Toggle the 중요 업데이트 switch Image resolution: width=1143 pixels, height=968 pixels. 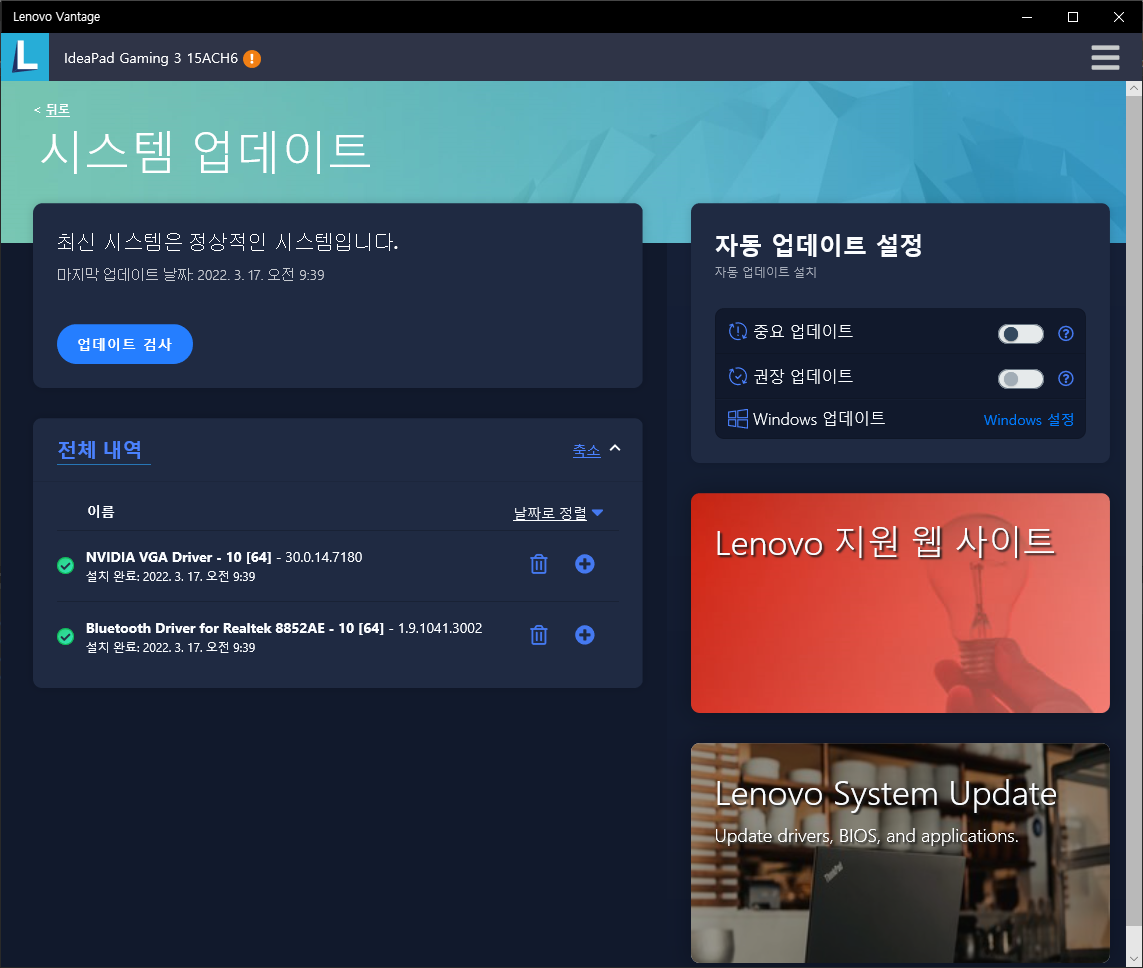tap(1021, 334)
